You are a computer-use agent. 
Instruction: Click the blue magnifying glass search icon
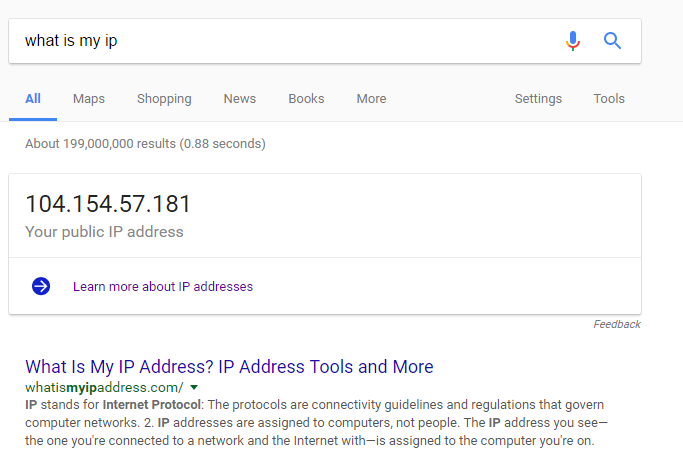612,41
